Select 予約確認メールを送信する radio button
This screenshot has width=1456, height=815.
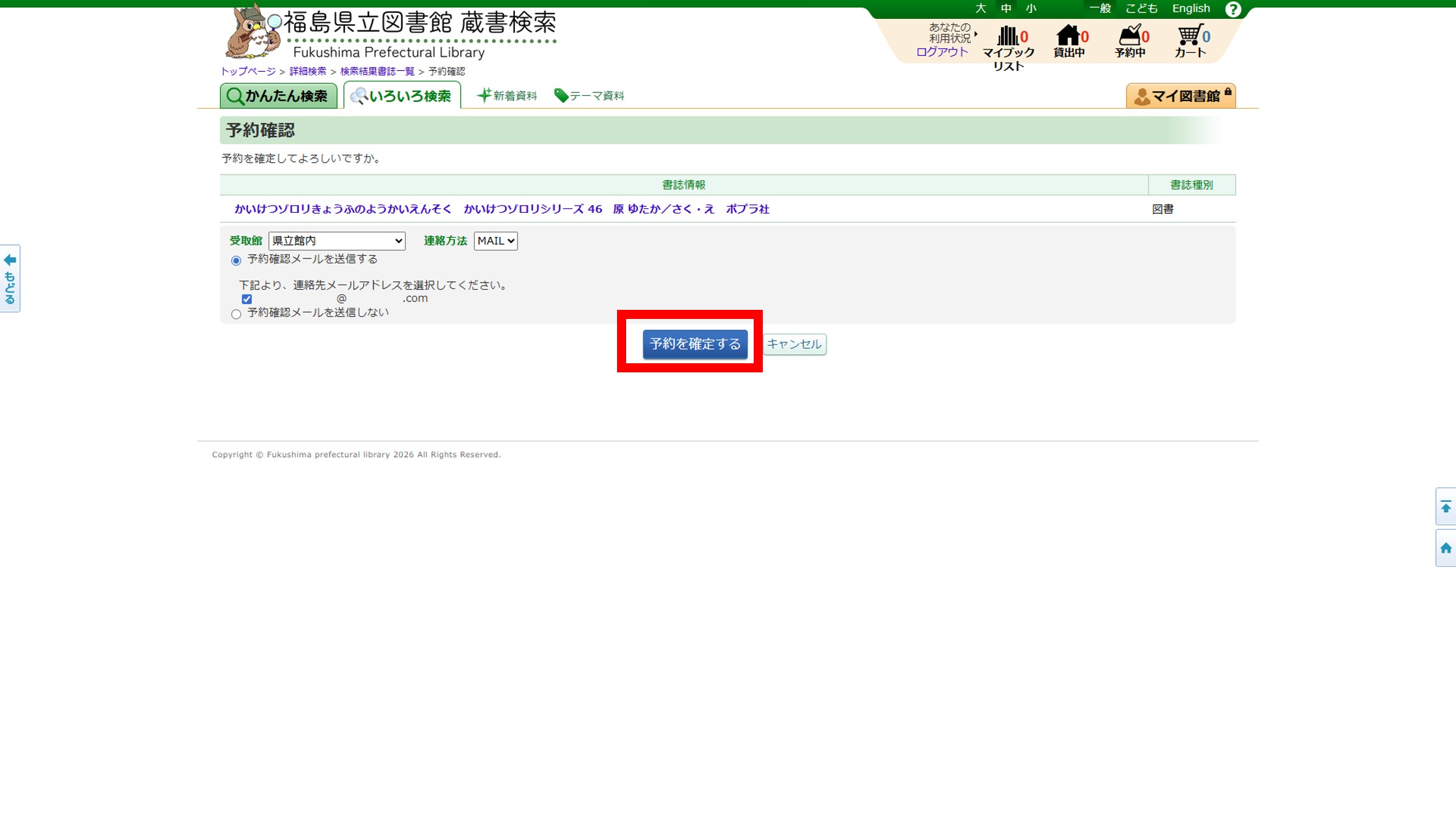pyautogui.click(x=236, y=260)
